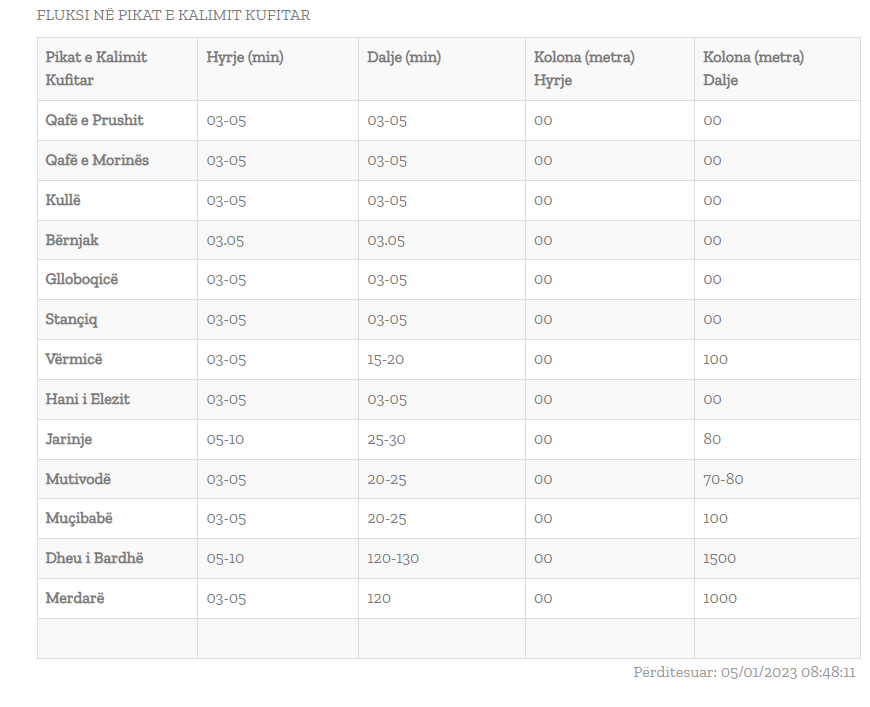
Task: Select the Kolona (metra) Dalje header
Action: [x=753, y=69]
